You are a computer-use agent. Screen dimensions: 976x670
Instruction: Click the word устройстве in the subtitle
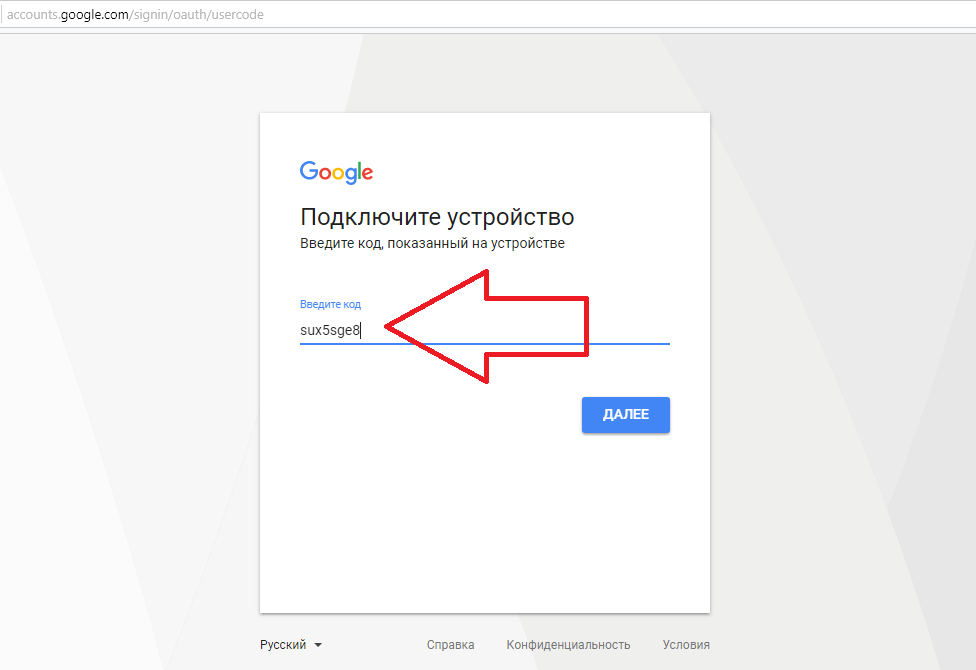(x=526, y=243)
